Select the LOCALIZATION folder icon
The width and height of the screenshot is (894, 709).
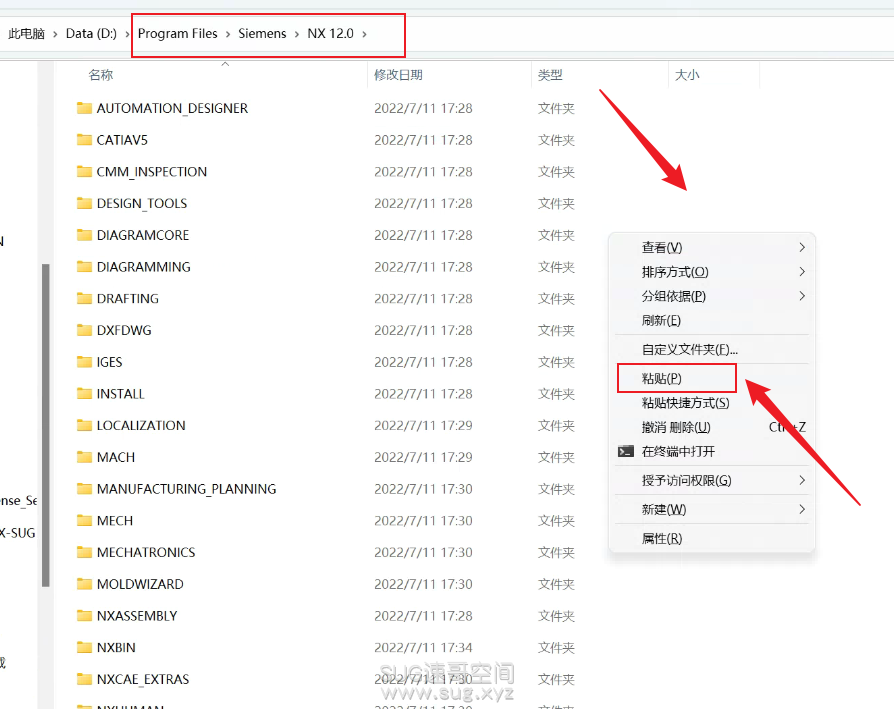click(x=84, y=425)
